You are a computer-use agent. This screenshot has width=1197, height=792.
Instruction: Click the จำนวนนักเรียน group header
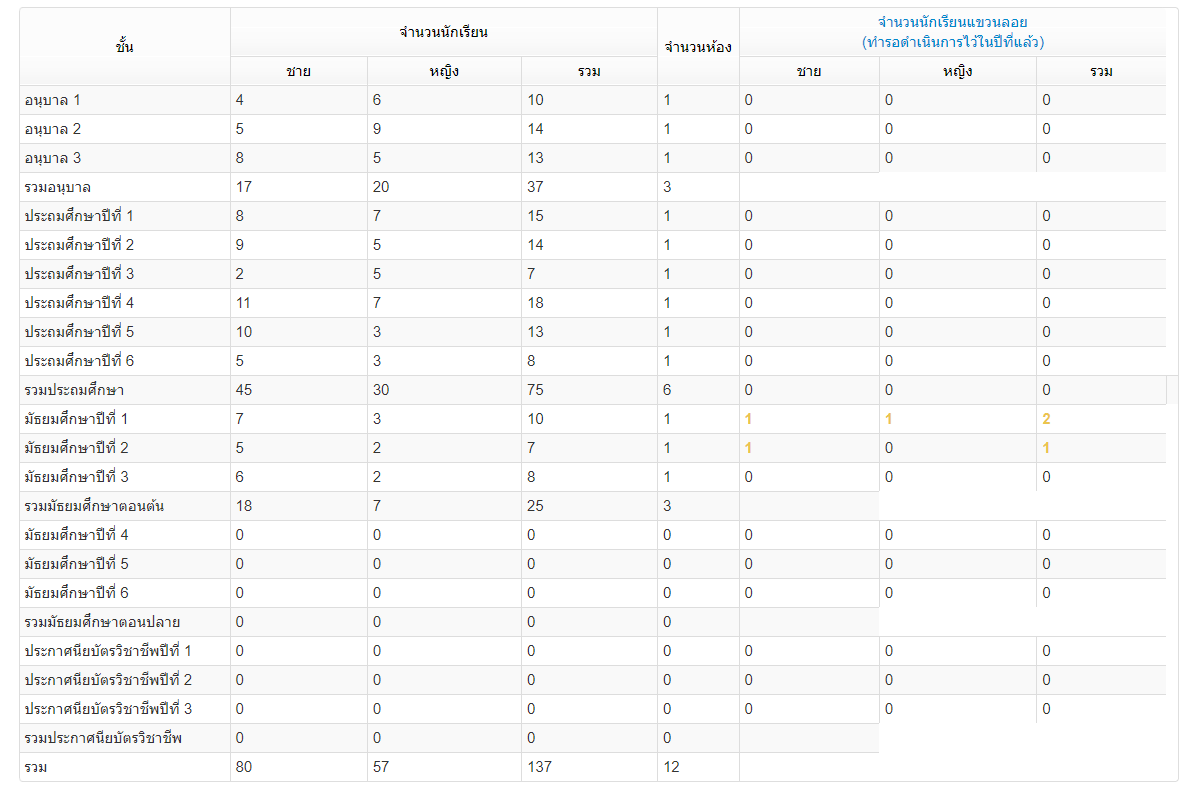pyautogui.click(x=443, y=32)
